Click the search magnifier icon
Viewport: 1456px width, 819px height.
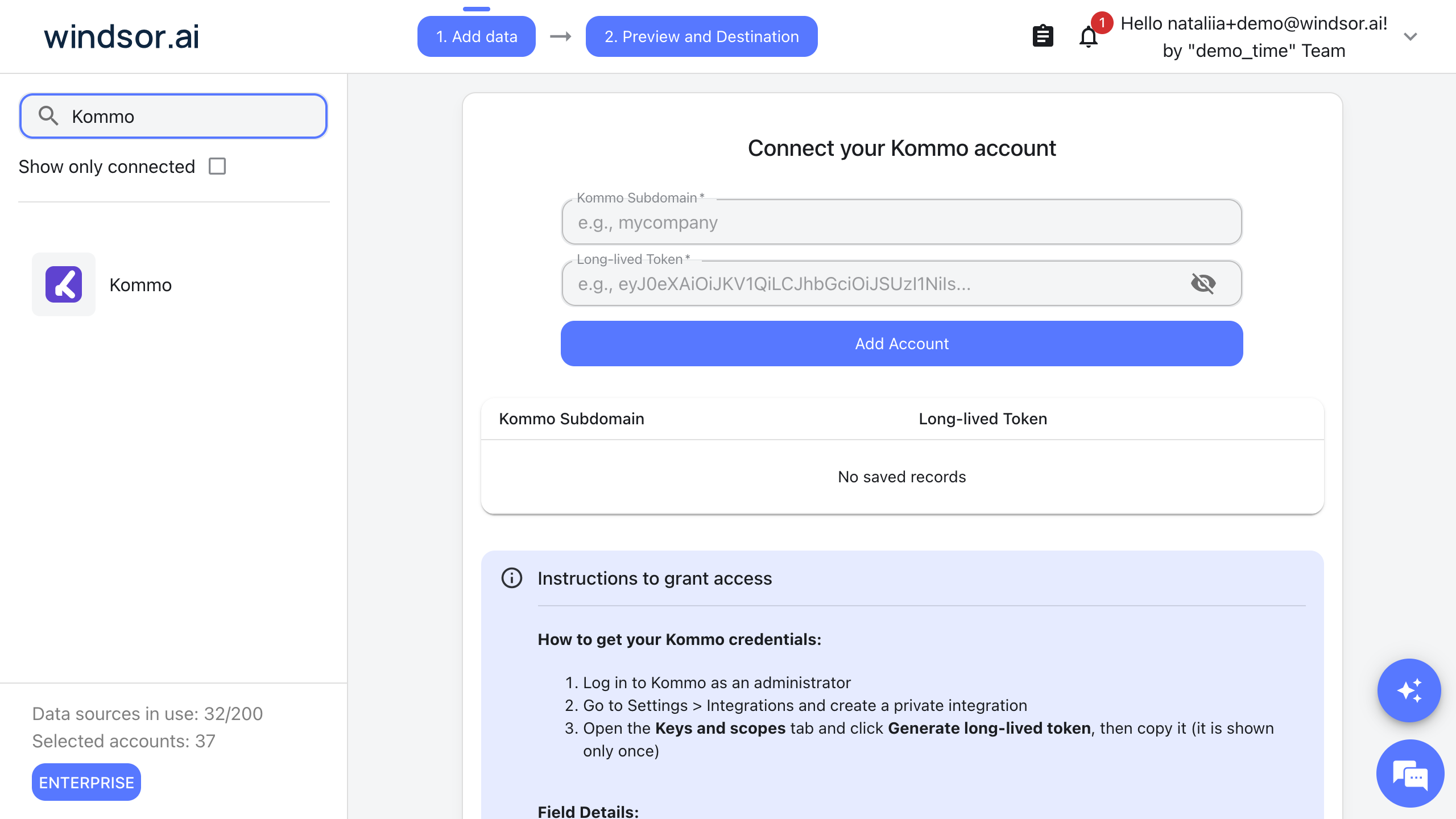[x=48, y=116]
